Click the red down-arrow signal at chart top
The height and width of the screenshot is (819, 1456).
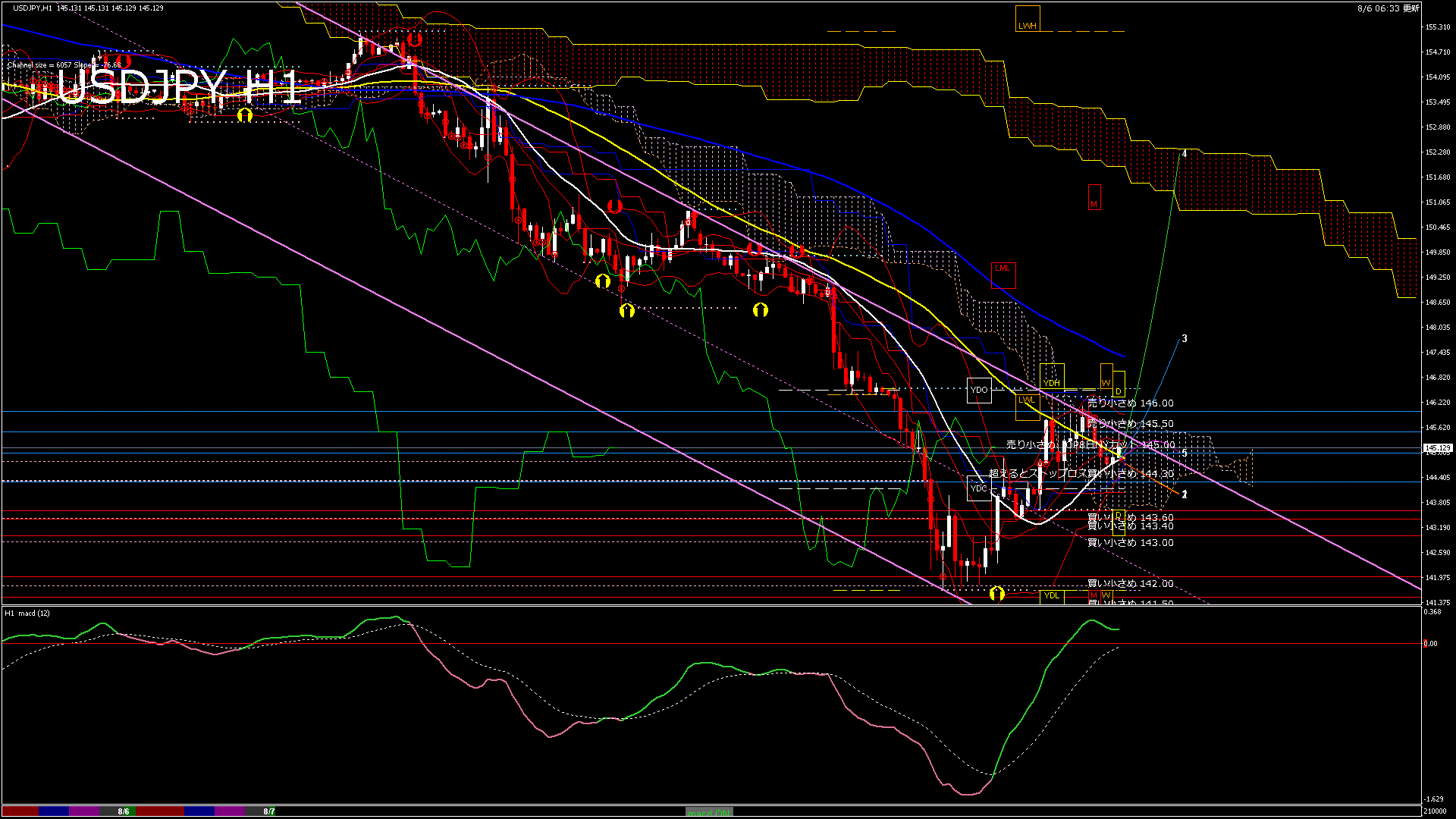pyautogui.click(x=414, y=39)
